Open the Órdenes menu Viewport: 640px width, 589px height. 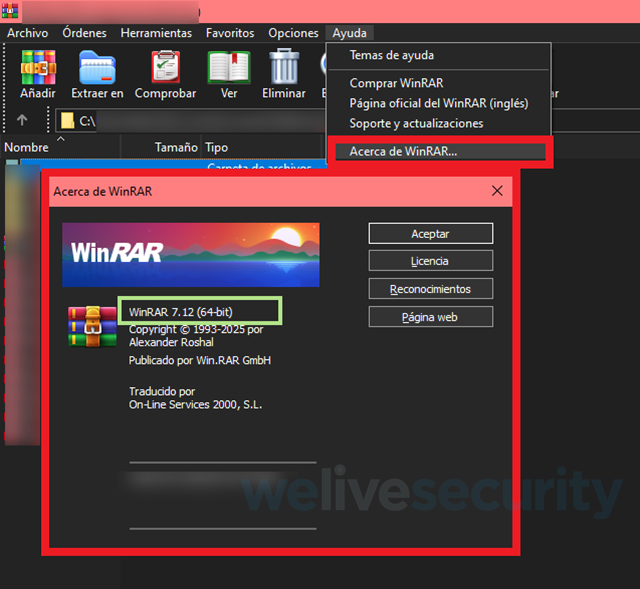pos(84,33)
